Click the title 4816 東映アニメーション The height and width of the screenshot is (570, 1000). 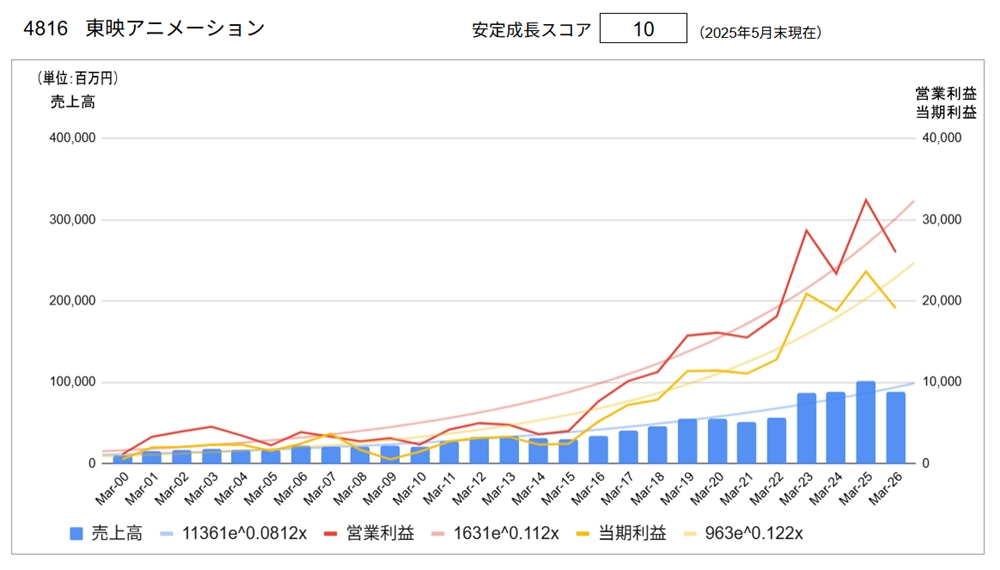tap(143, 29)
